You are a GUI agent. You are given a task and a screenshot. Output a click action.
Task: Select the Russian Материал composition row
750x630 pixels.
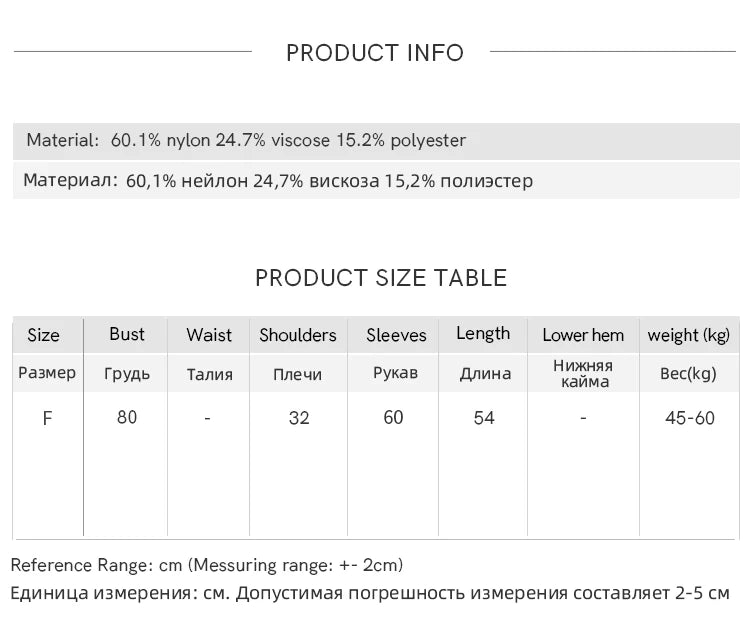pos(376,181)
